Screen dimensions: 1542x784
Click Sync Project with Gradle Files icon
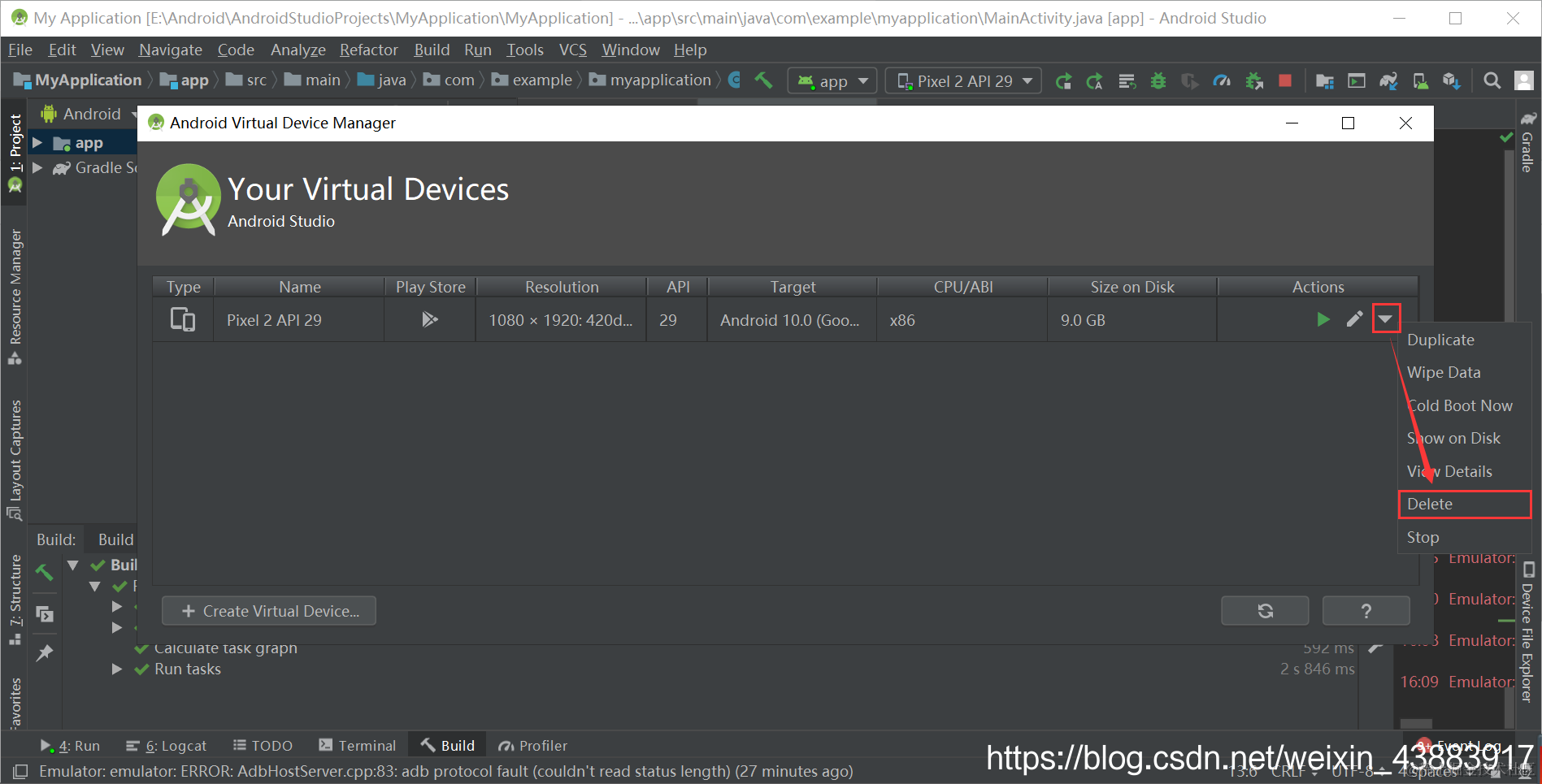click(x=1388, y=80)
